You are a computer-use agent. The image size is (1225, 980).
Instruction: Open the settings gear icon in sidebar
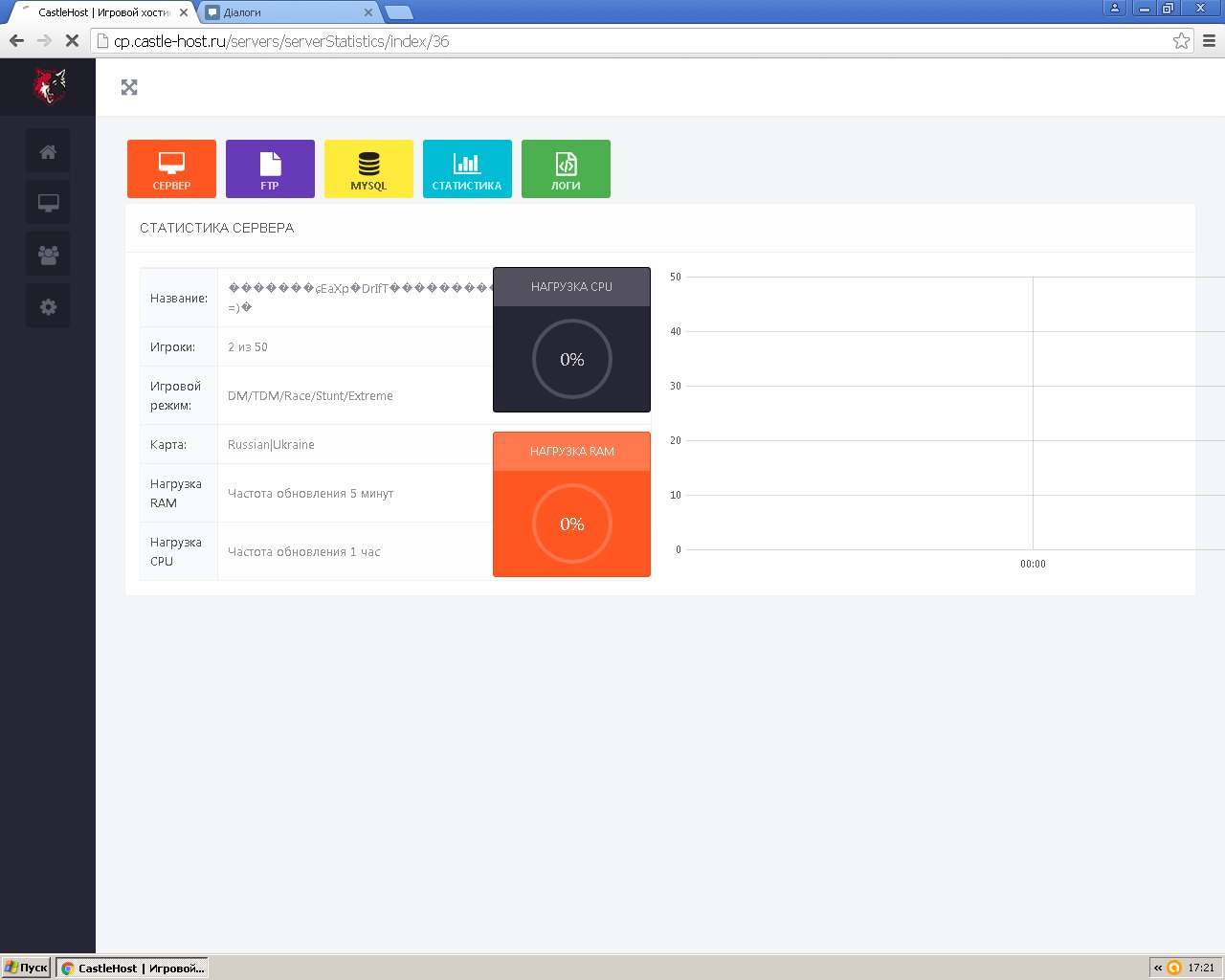[x=48, y=306]
